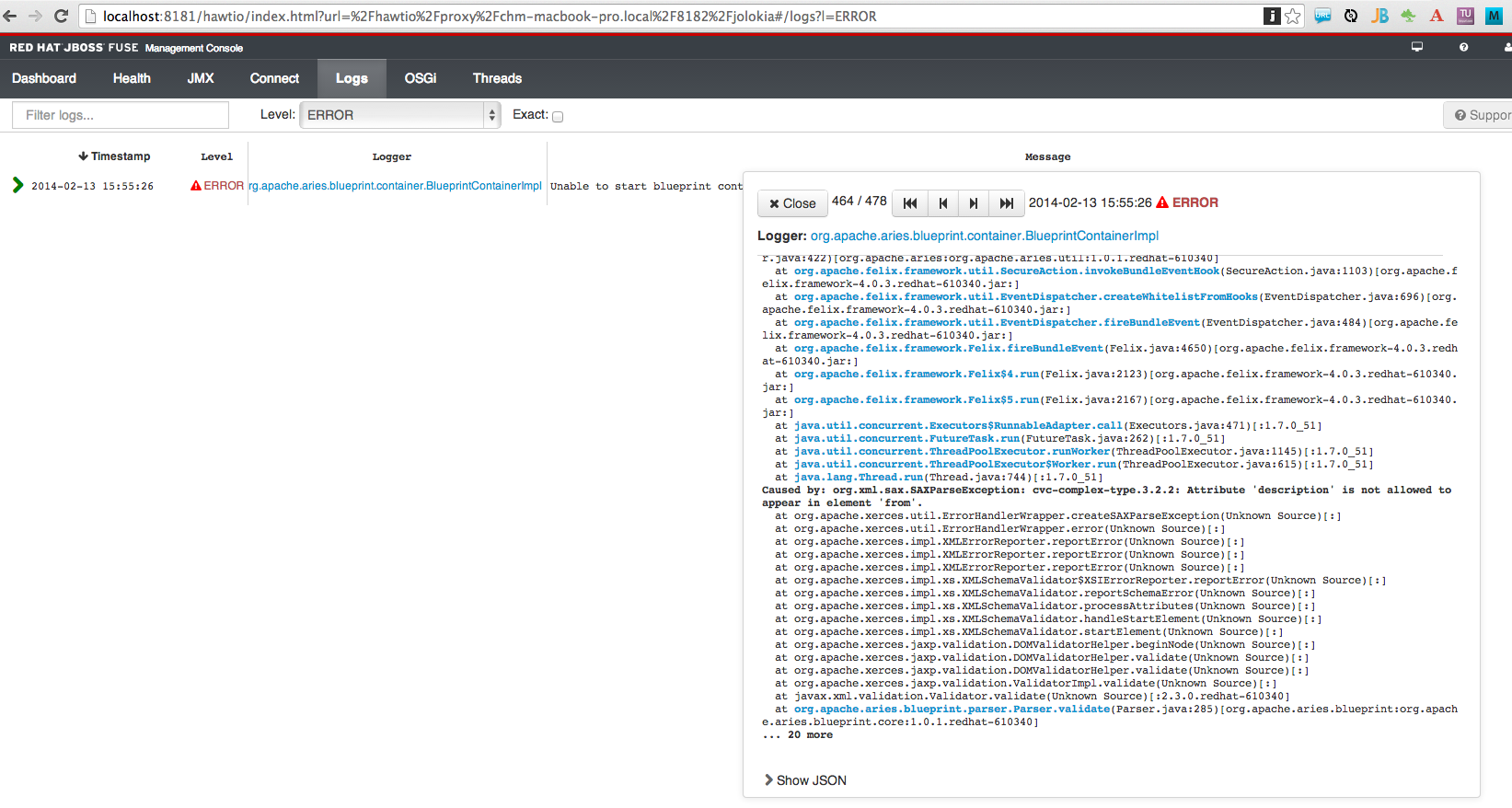Jump to the last log entry
Screen dimensions: 1512x808
click(1007, 203)
